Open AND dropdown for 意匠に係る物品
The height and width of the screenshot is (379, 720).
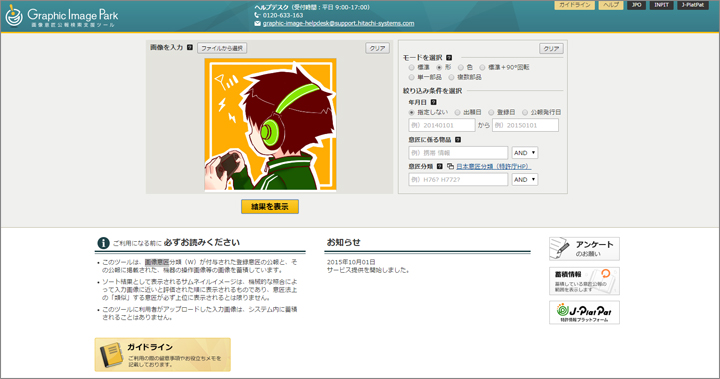(525, 153)
